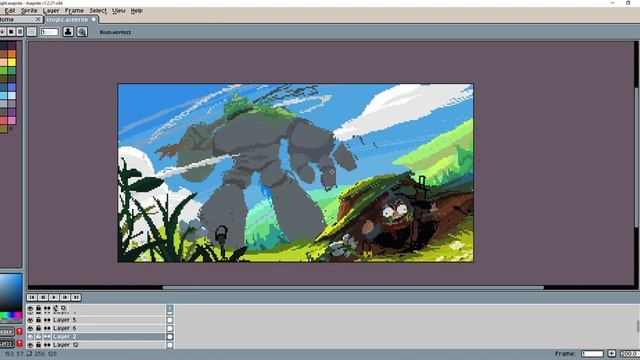Go to last frame button
Image resolution: width=640 pixels, height=360 pixels.
76,297
